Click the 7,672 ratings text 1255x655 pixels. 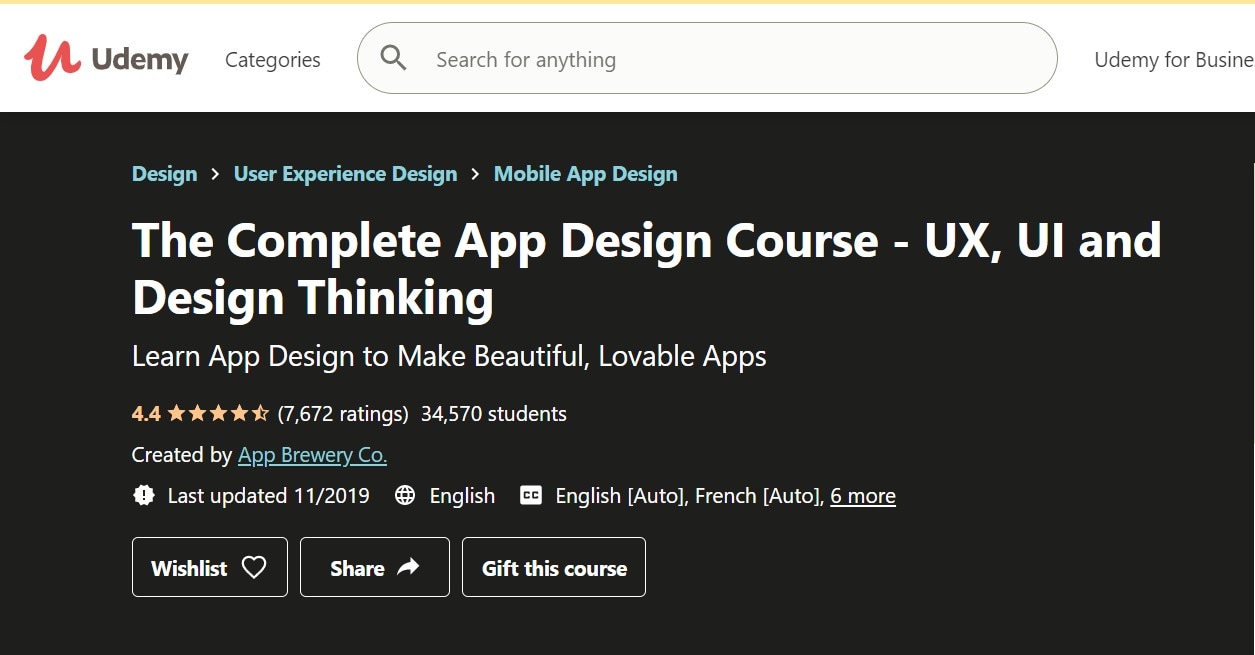[x=343, y=414]
